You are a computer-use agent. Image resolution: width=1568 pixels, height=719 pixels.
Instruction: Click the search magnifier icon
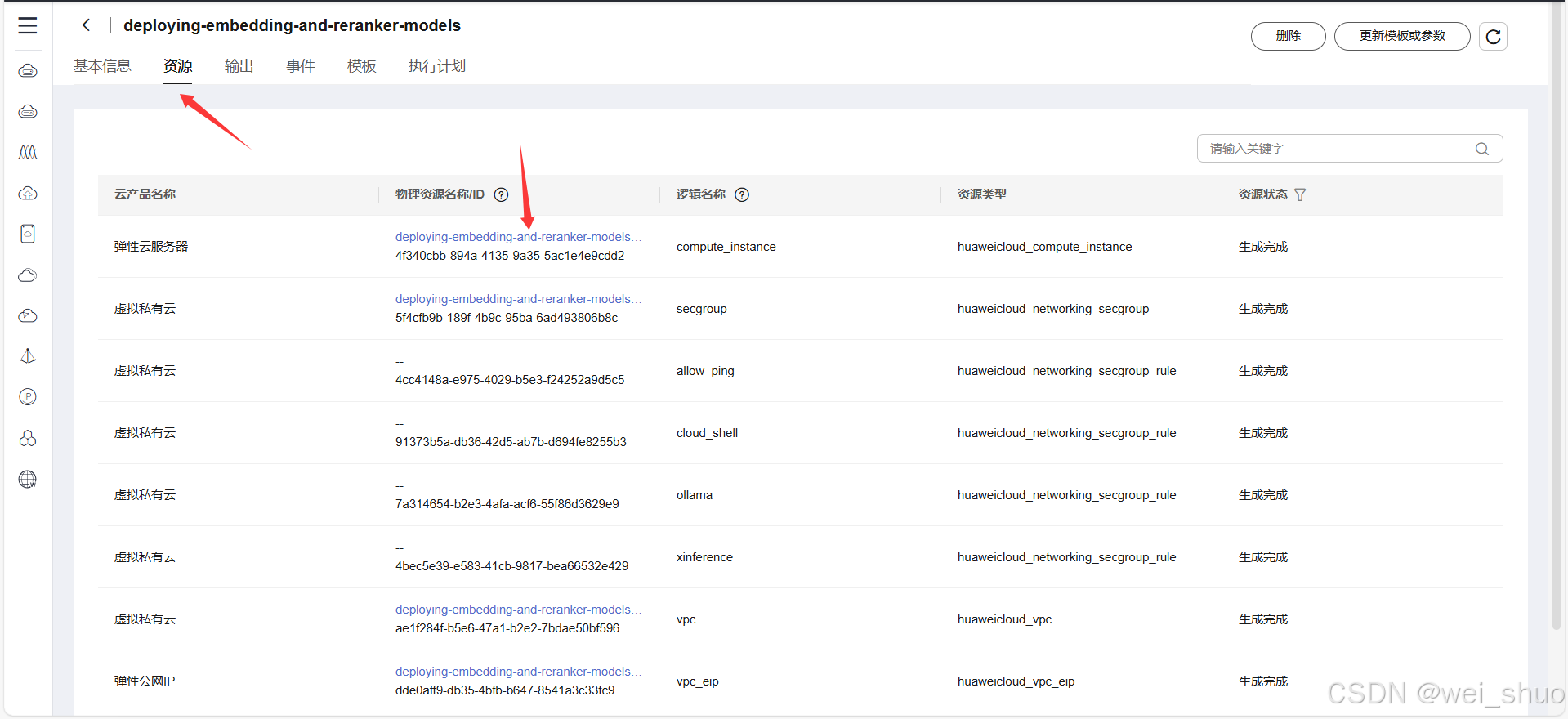(1482, 149)
